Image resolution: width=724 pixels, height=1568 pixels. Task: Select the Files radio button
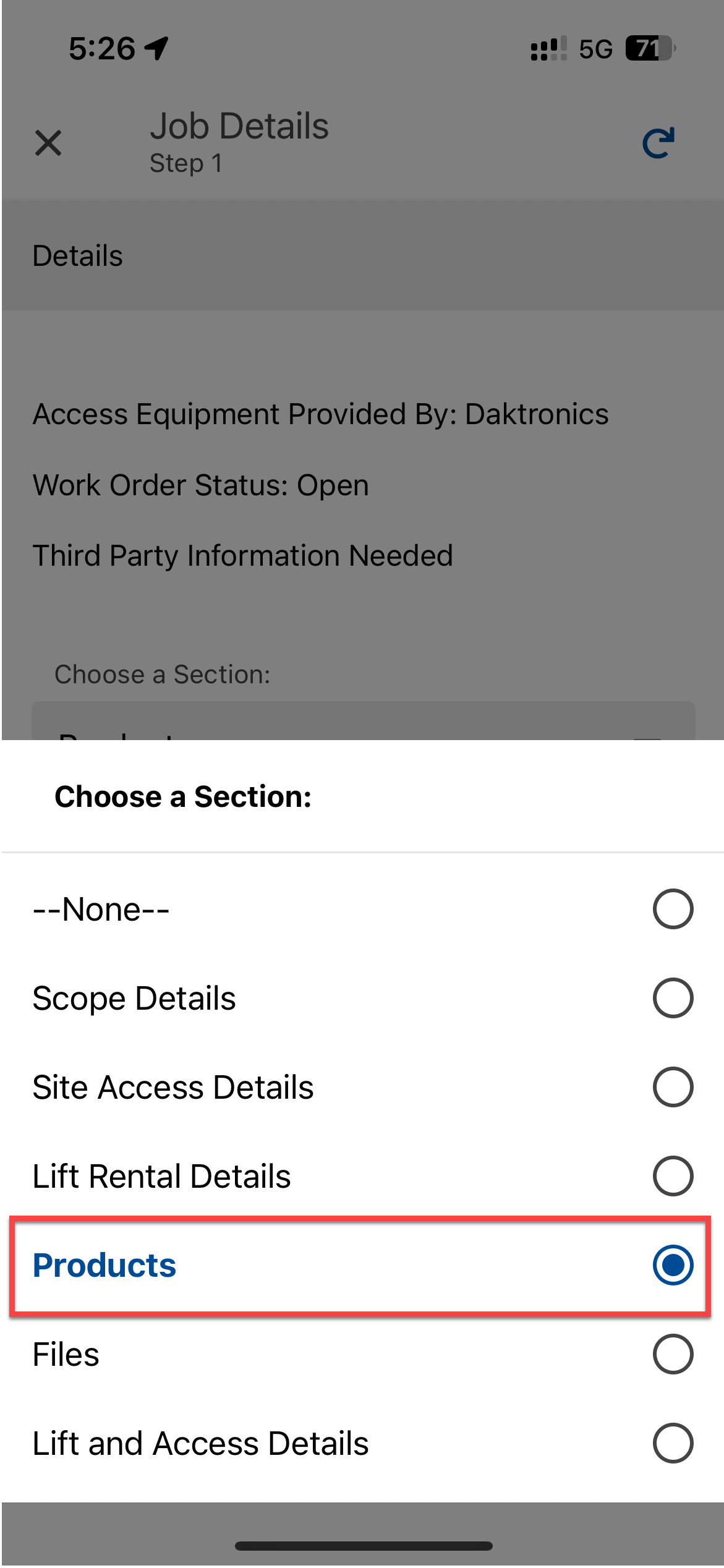click(673, 1354)
